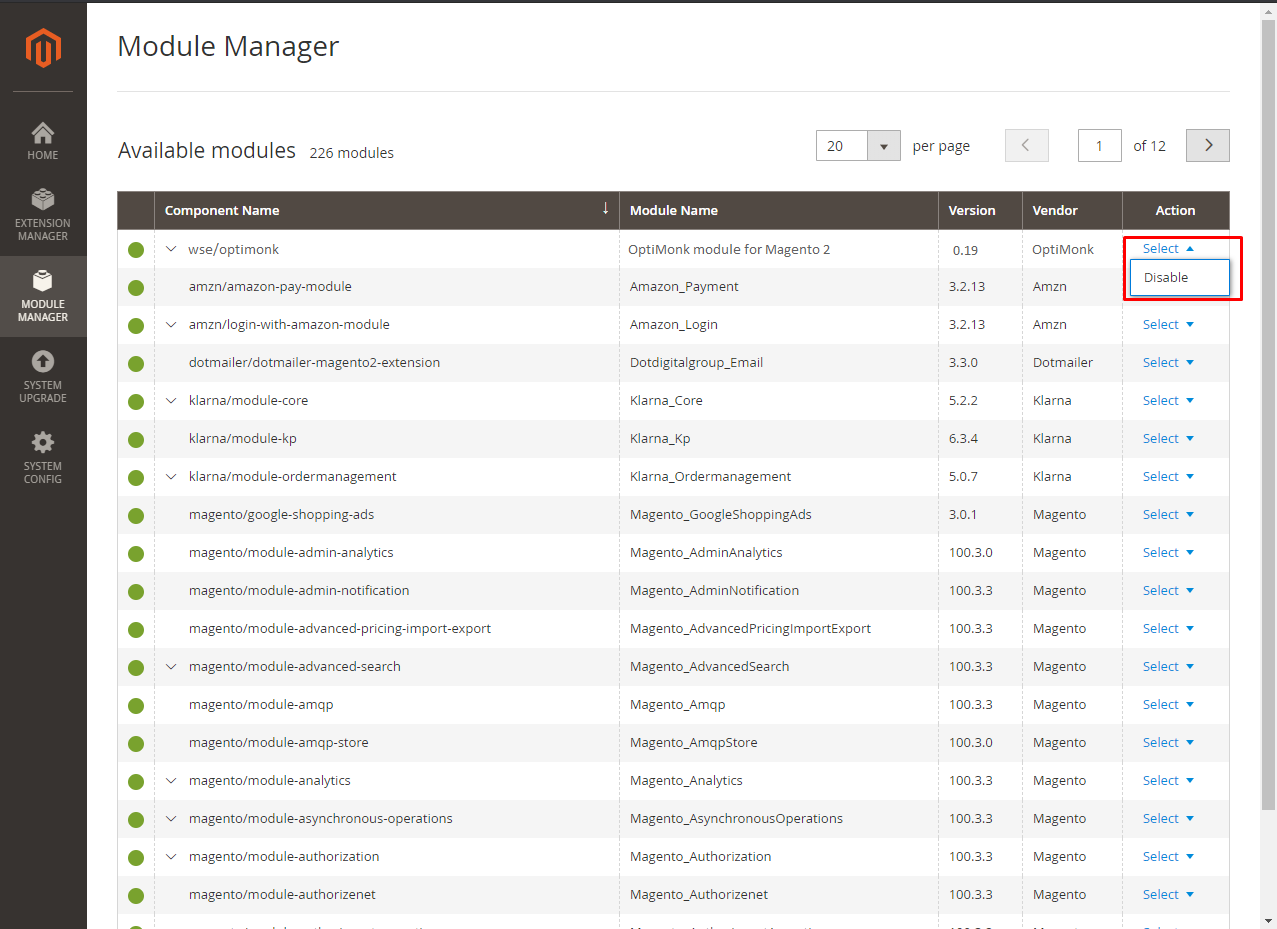1277x929 pixels.
Task: Click version 6.3.4 in the klarna/module-kp row
Action: tap(964, 439)
